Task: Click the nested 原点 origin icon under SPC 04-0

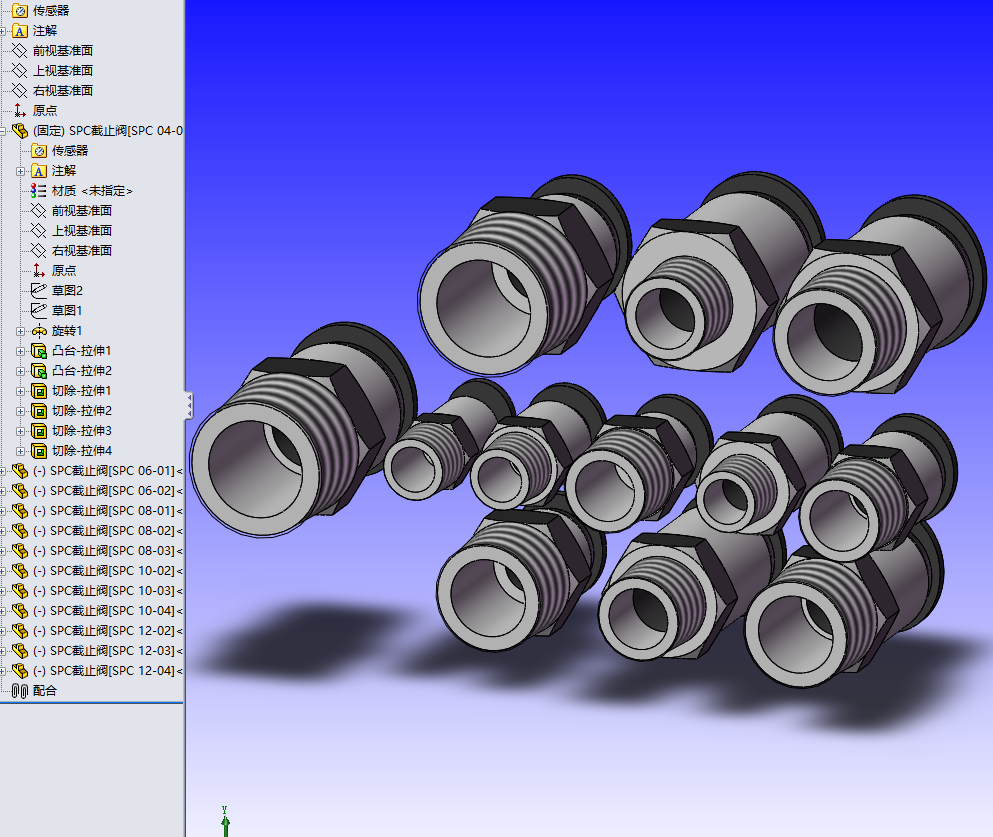Action: pos(39,271)
